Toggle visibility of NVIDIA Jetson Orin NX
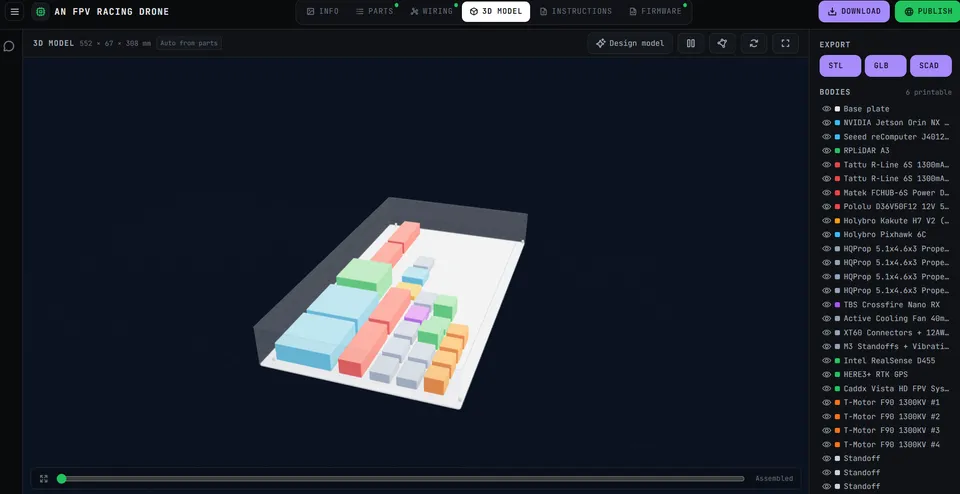 (827, 122)
